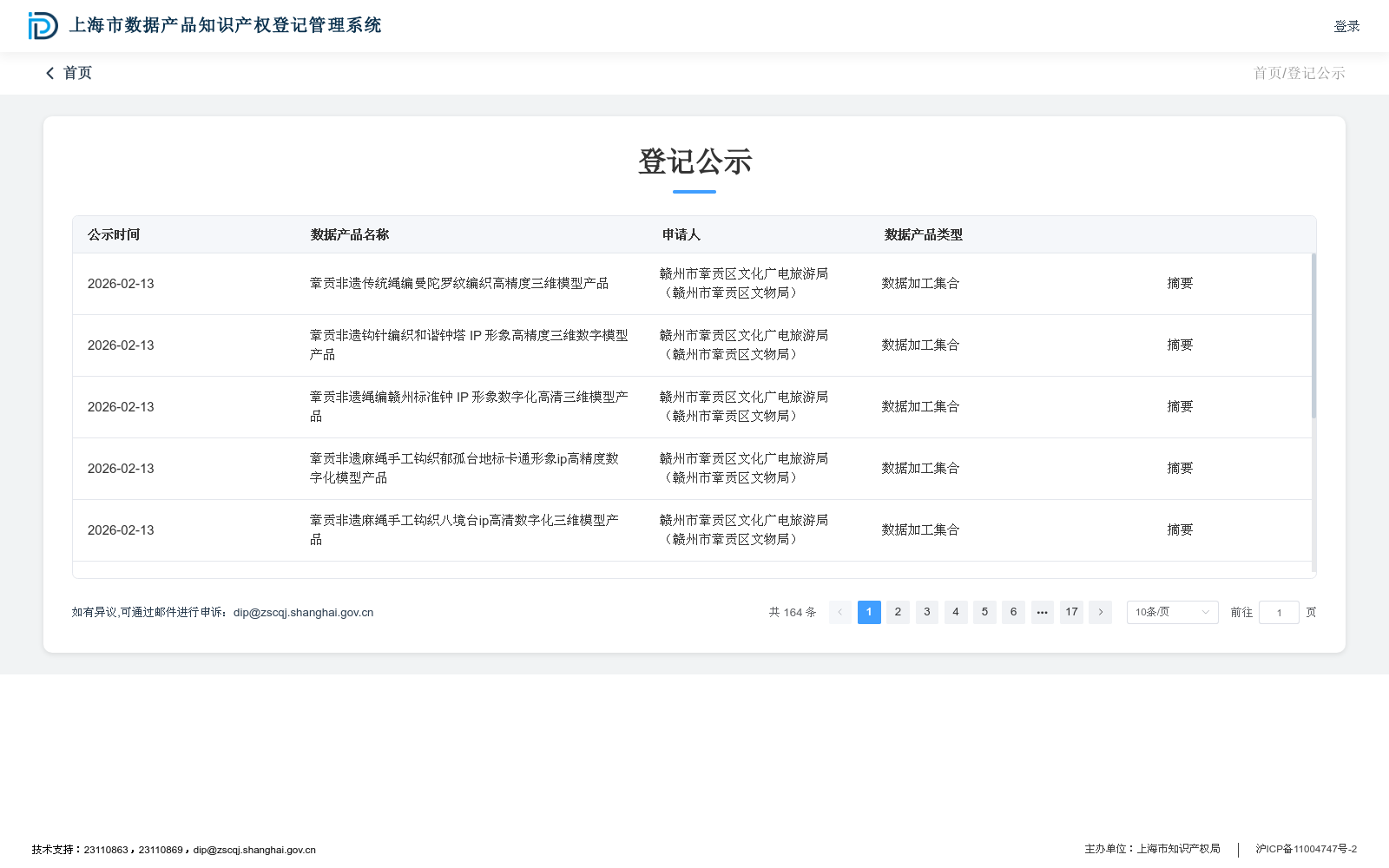Click the 申请人 column header
Viewport: 1389px width, 868px height.
pyautogui.click(x=681, y=235)
